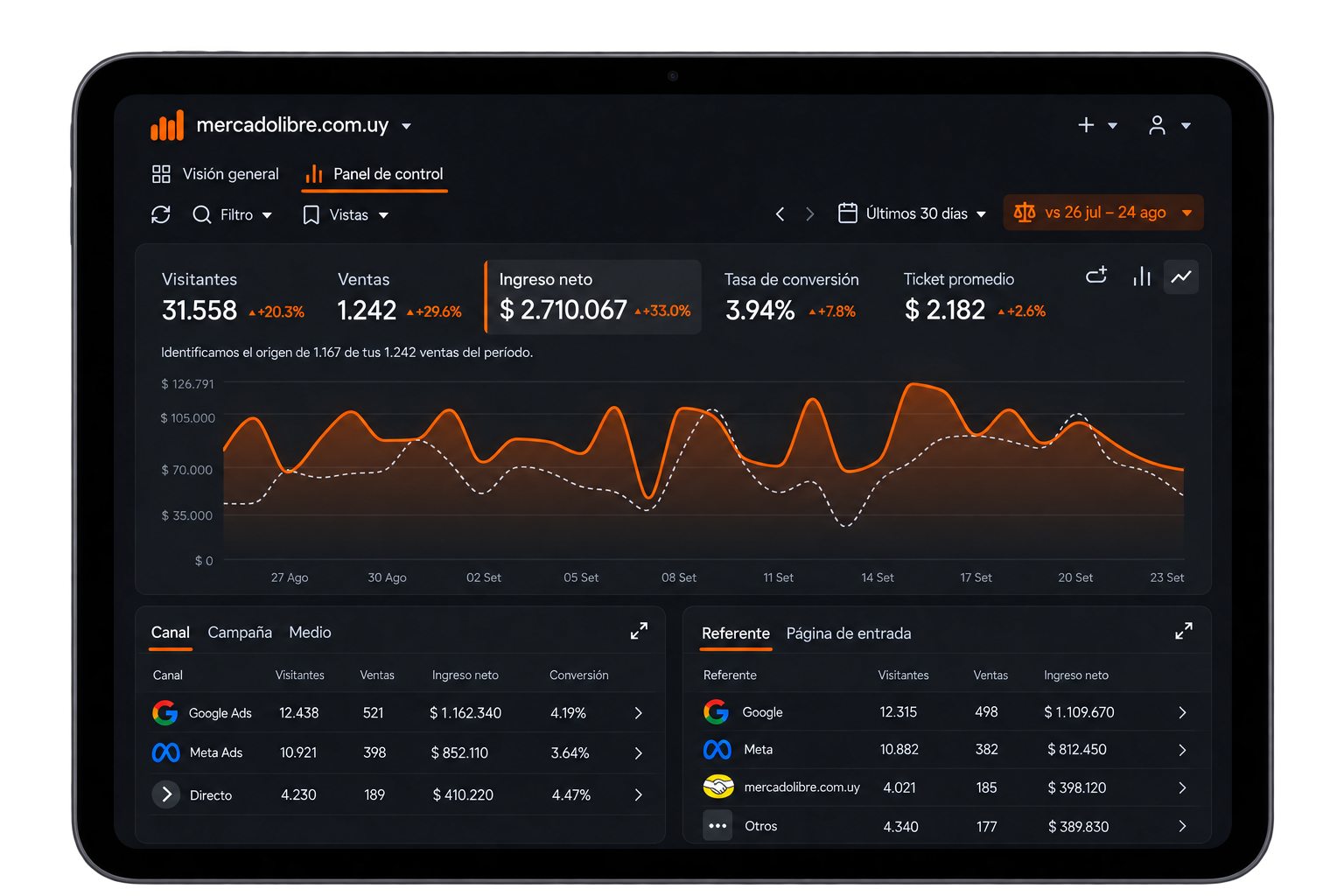This screenshot has width=1344, height=896.
Task: Select the Ticket promedio metric
Action: point(974,297)
